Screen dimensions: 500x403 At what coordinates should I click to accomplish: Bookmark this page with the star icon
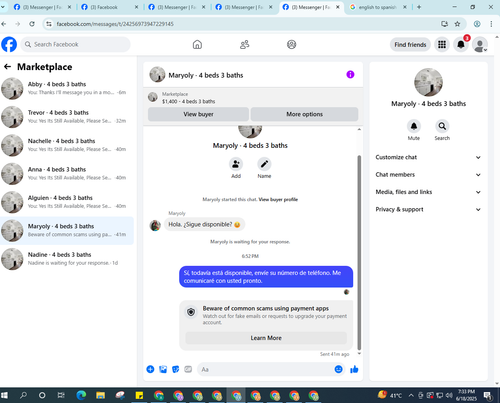[457, 24]
